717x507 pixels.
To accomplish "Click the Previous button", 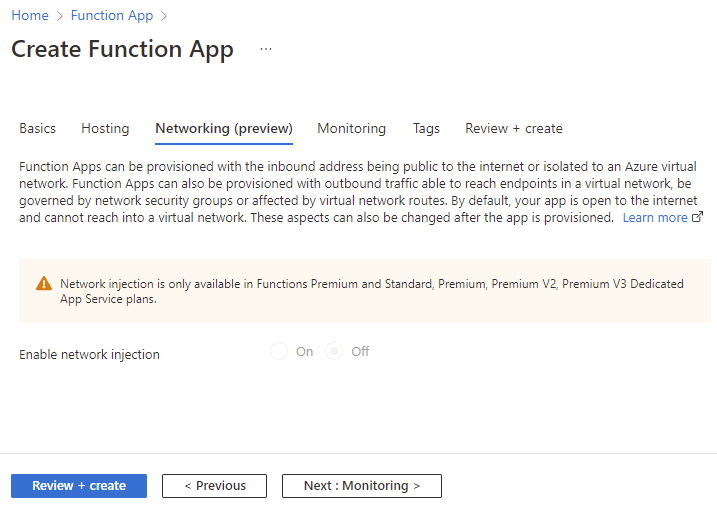I will point(214,486).
